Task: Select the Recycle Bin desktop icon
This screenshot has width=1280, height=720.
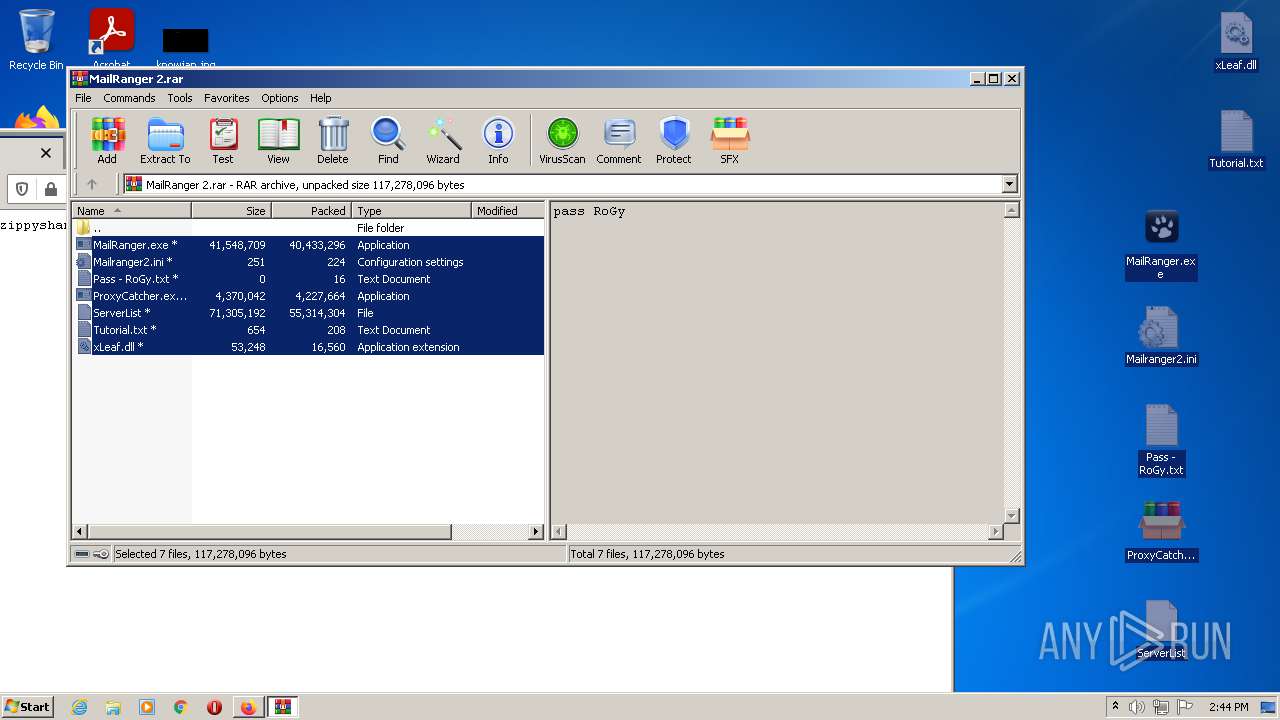Action: click(36, 40)
